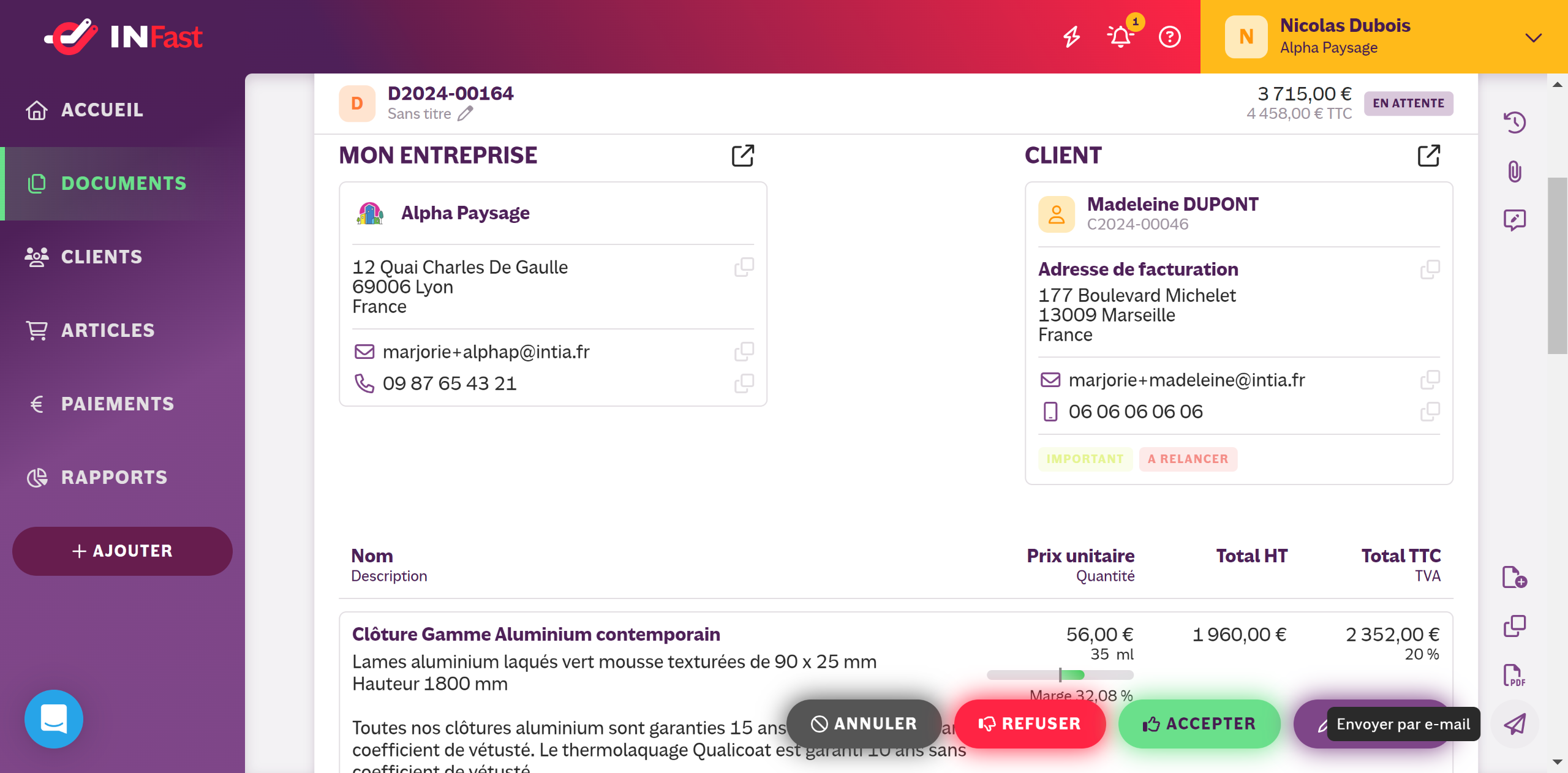
Task: Open client details in external view
Action: coord(1429,156)
